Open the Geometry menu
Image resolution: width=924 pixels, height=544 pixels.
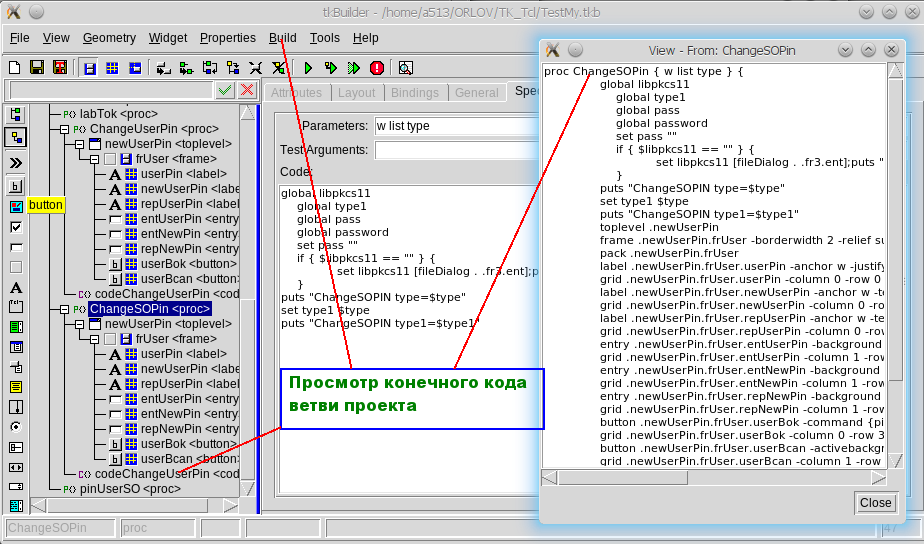pos(109,38)
